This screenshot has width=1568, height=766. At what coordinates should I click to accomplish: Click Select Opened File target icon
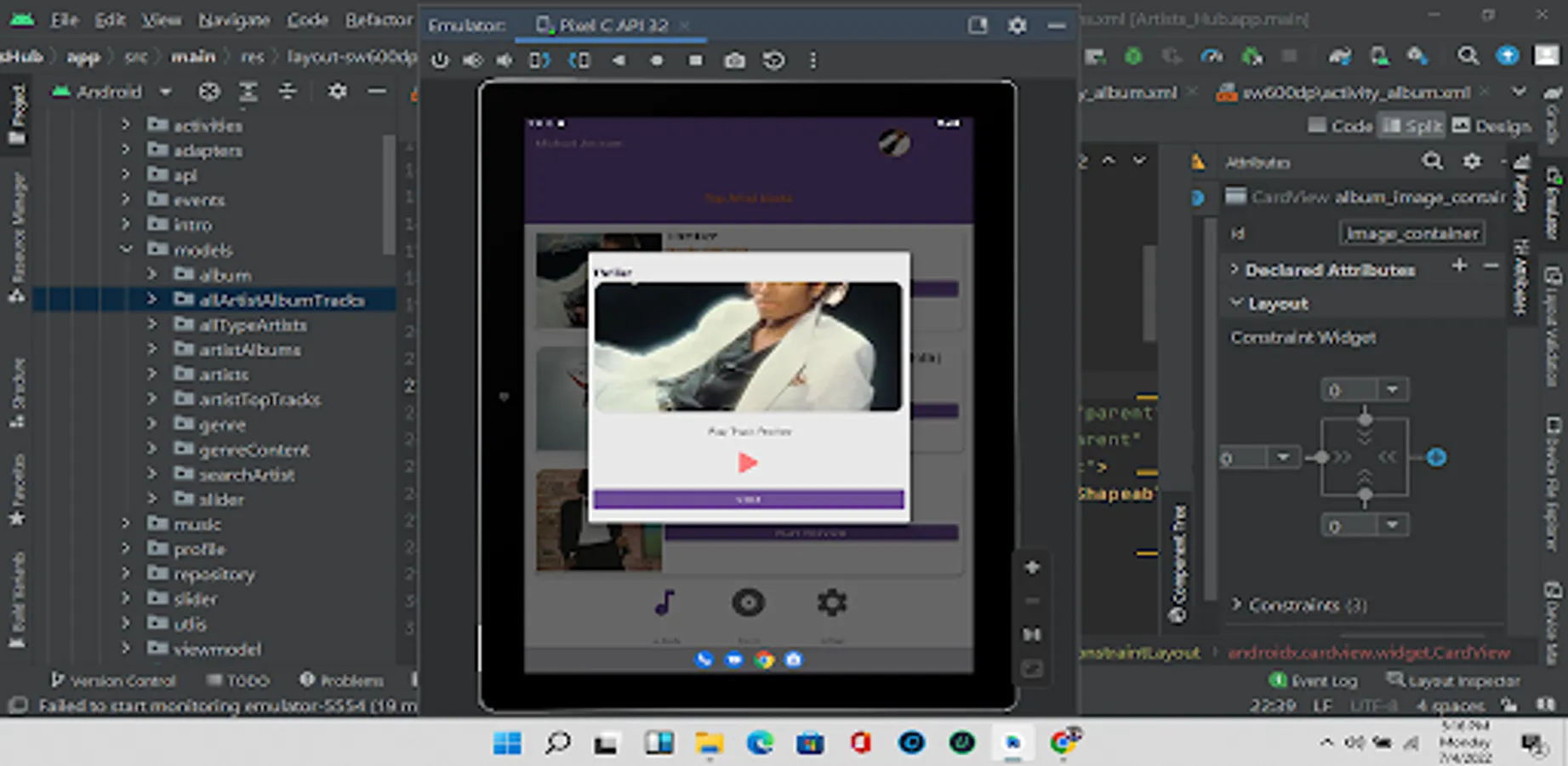pyautogui.click(x=208, y=92)
